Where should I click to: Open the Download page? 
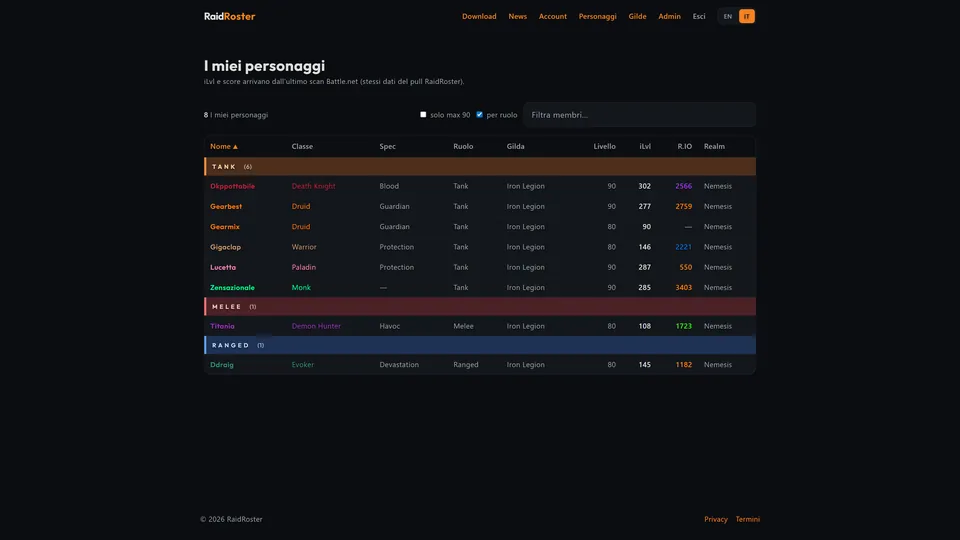479,17
